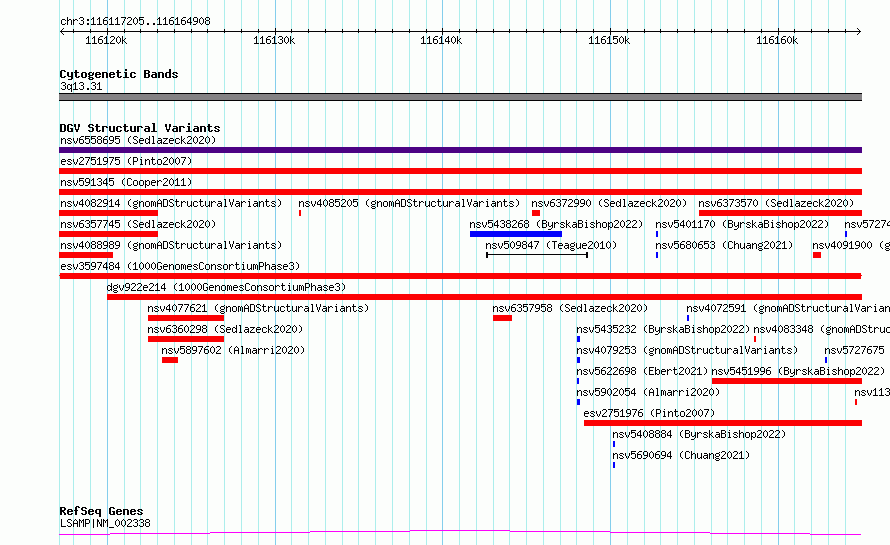Click the nsv591345 (Cooper2011) label
This screenshot has width=890, height=545.
(x=126, y=182)
